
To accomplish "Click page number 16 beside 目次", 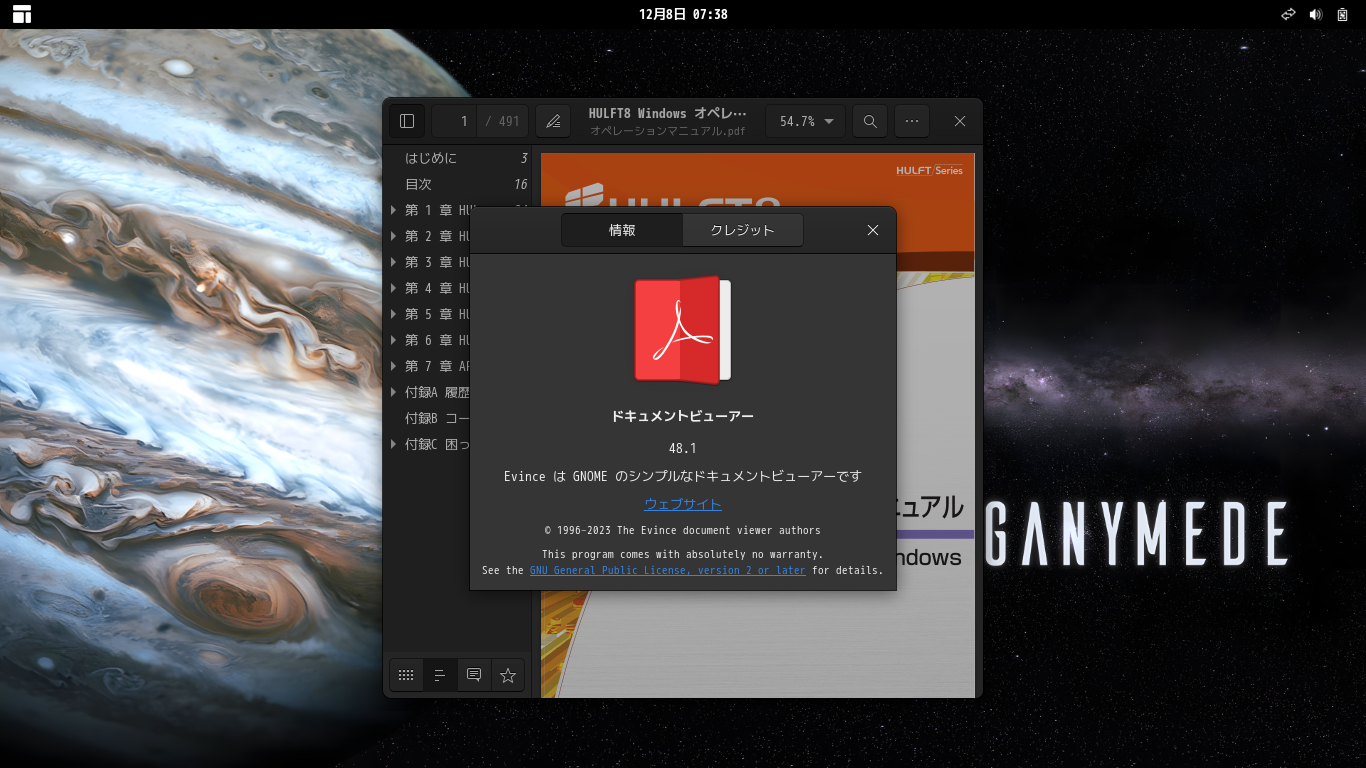I will [521, 184].
